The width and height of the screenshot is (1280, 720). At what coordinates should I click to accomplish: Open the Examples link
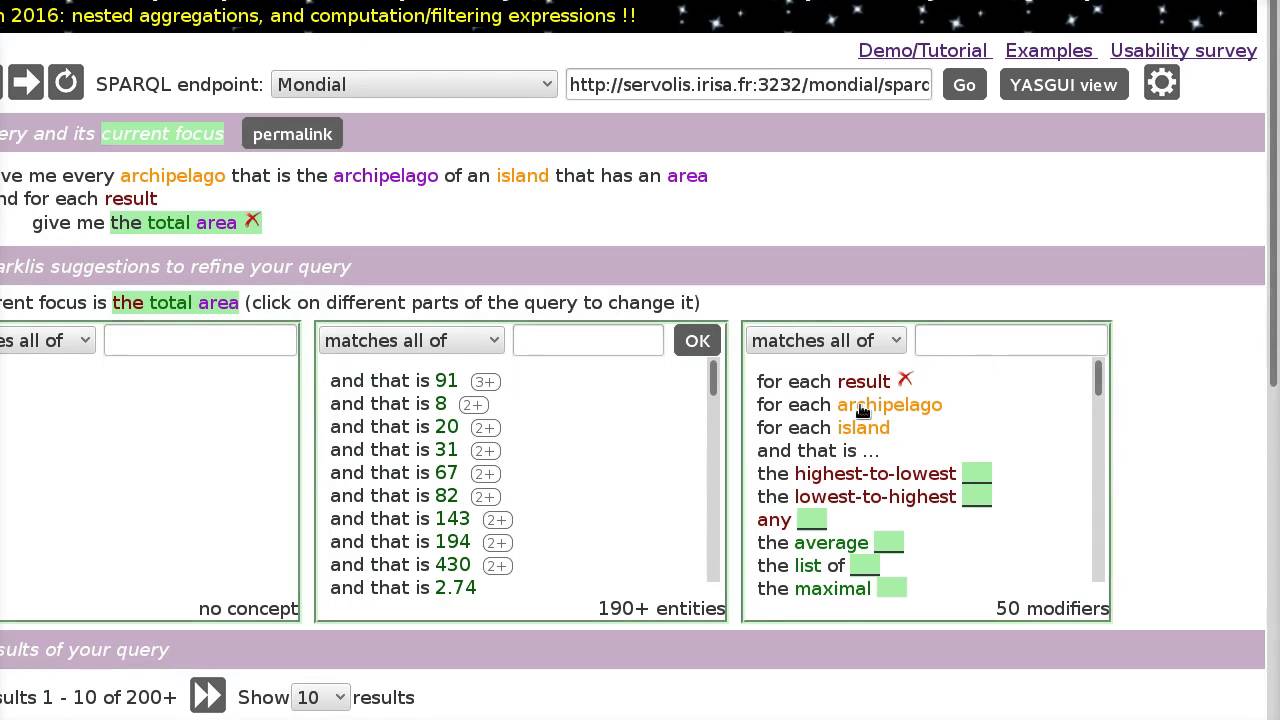click(1051, 50)
